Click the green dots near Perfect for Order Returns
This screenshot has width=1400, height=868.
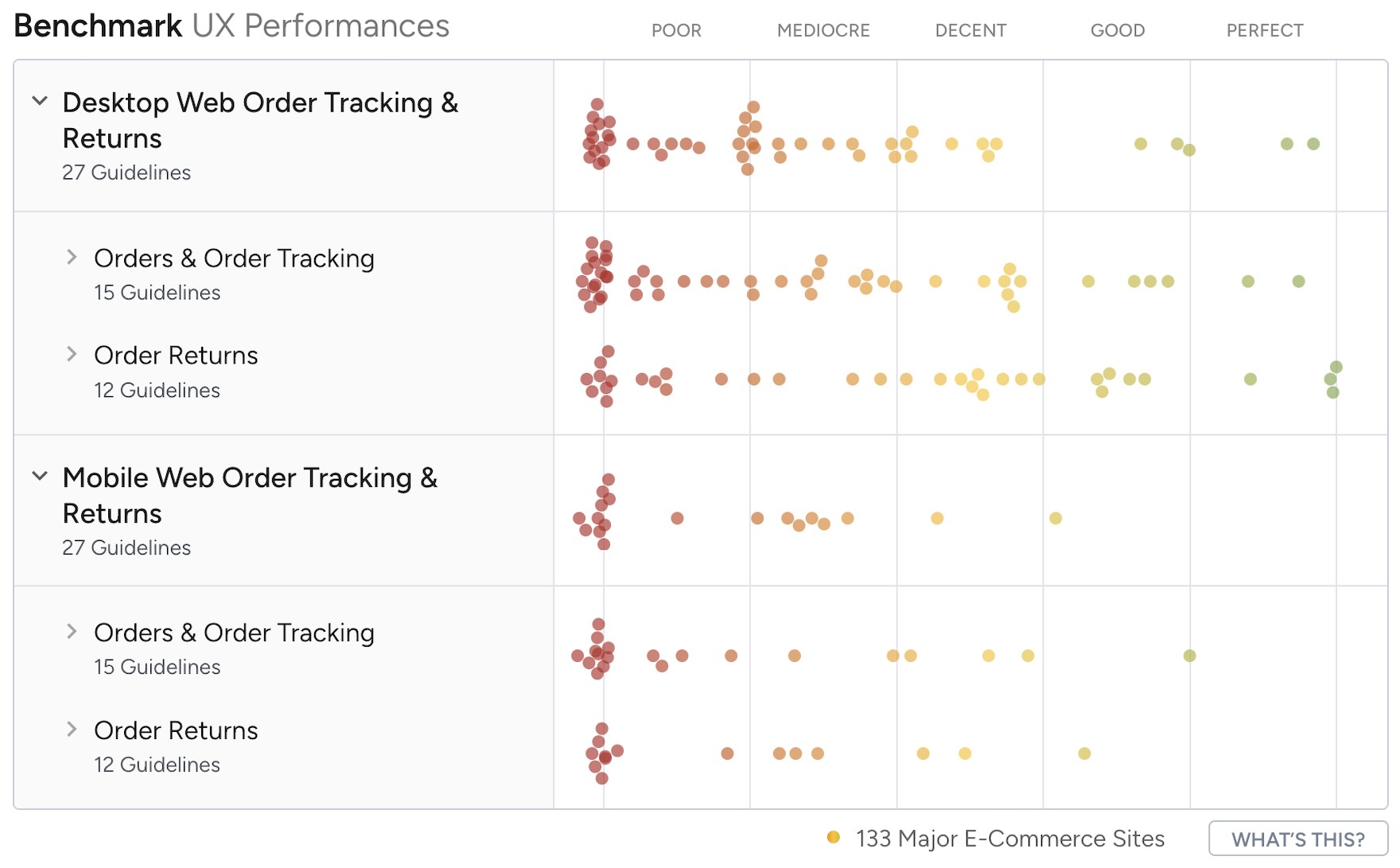coord(1332,380)
